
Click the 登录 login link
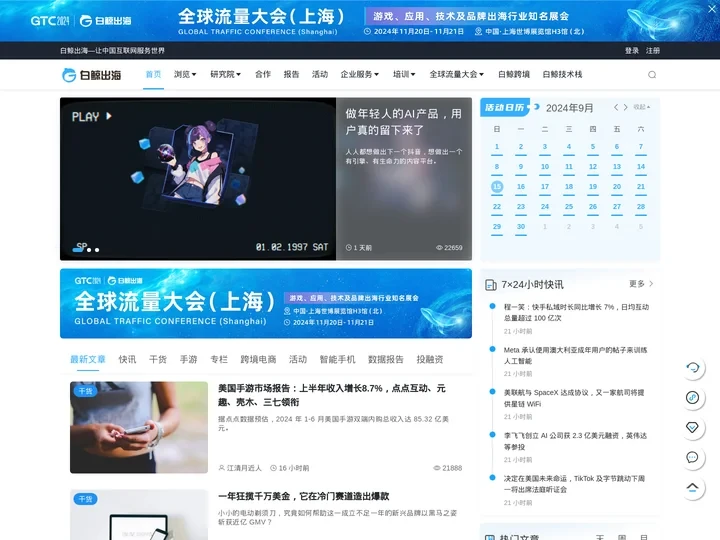point(632,51)
